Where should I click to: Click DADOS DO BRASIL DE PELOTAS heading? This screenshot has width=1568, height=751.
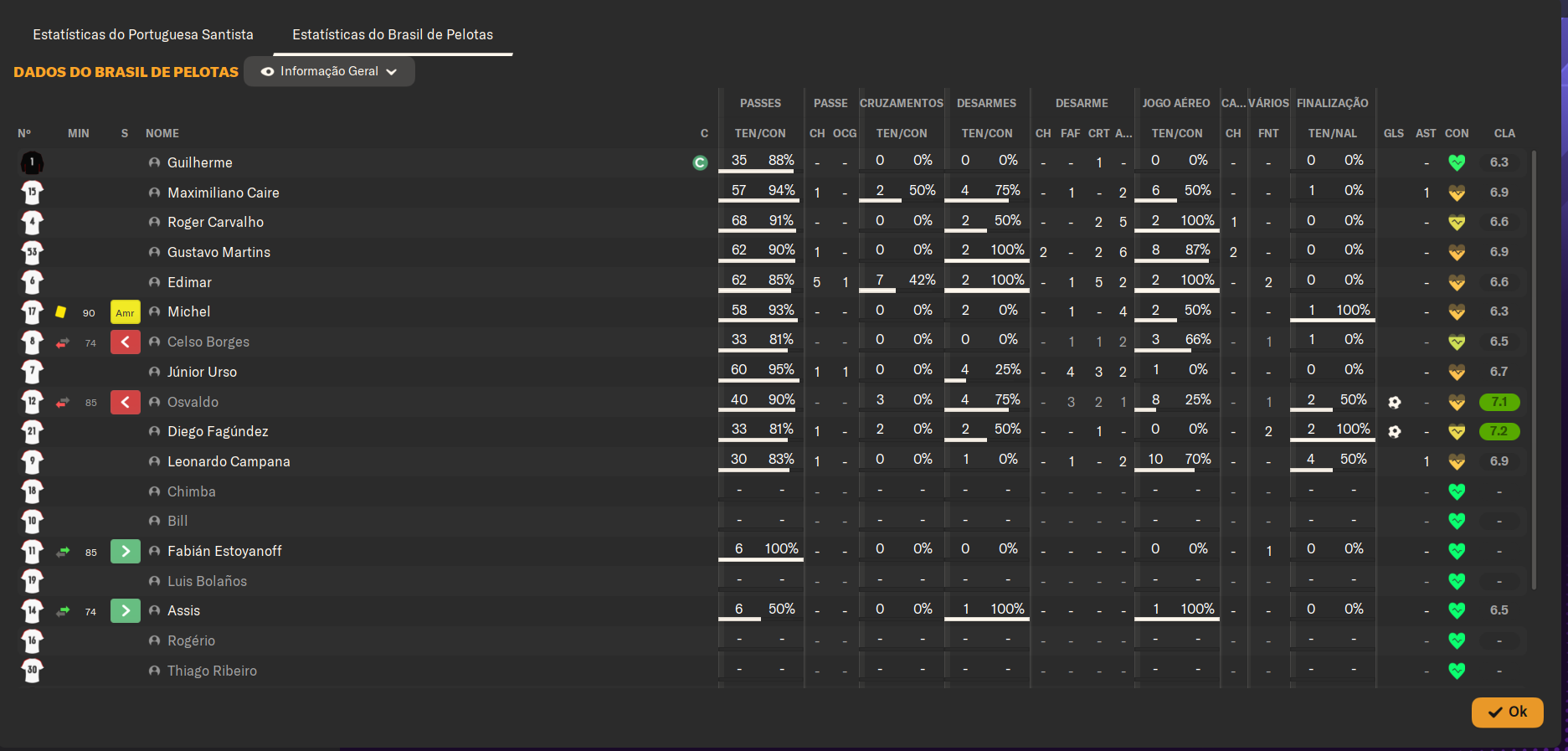[126, 72]
